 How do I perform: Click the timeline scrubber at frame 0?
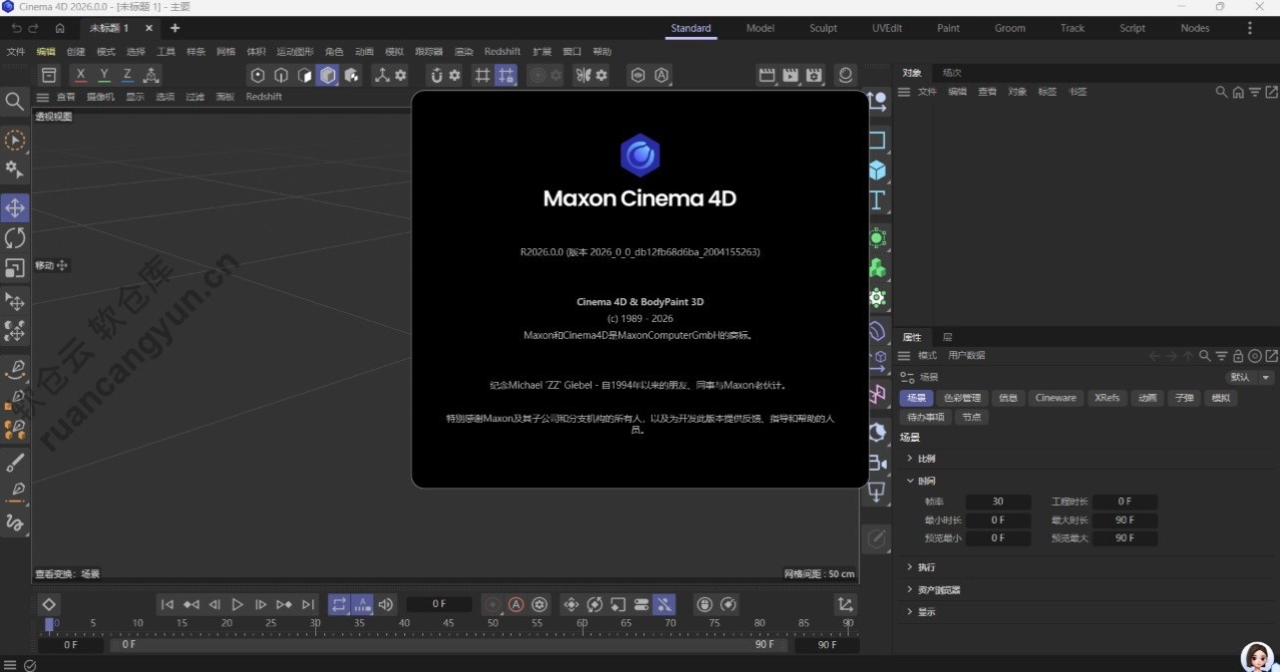[x=50, y=622]
